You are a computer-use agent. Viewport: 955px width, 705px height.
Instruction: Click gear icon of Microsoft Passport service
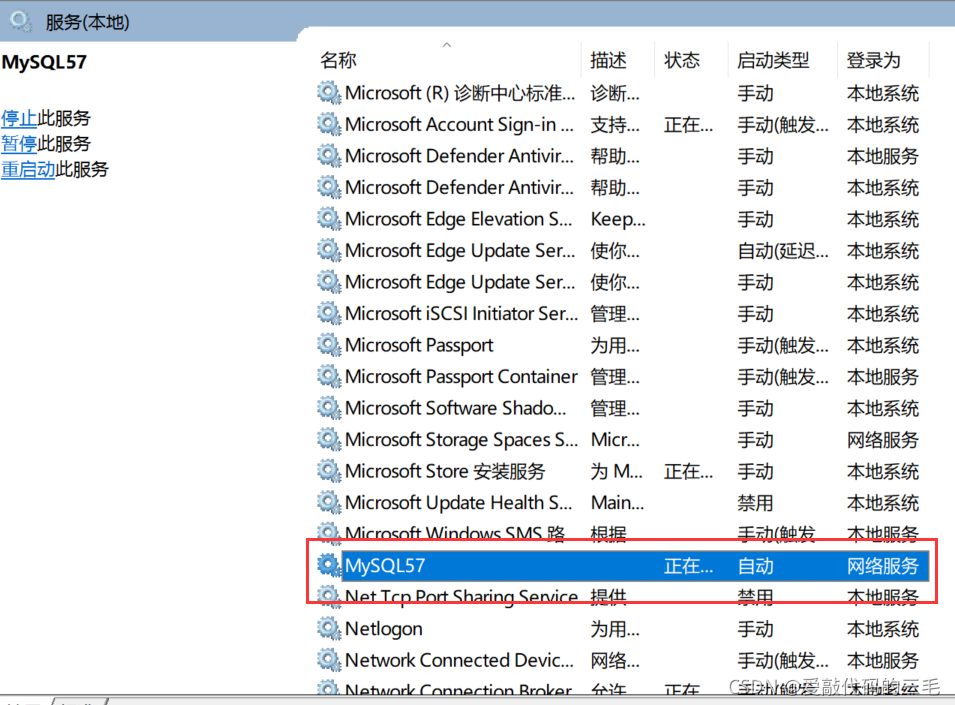tap(329, 345)
